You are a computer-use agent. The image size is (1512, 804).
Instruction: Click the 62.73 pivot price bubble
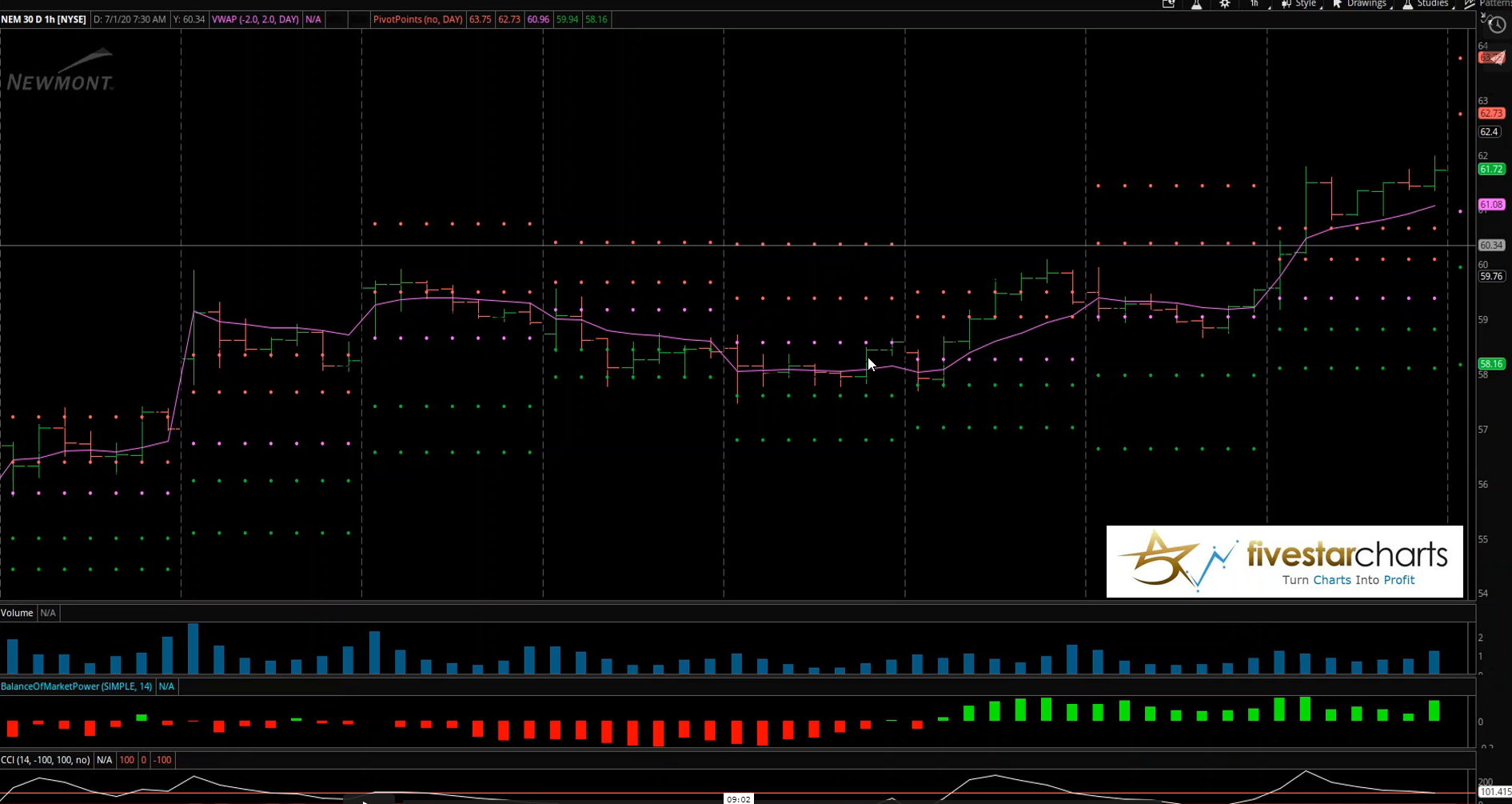(x=1492, y=114)
